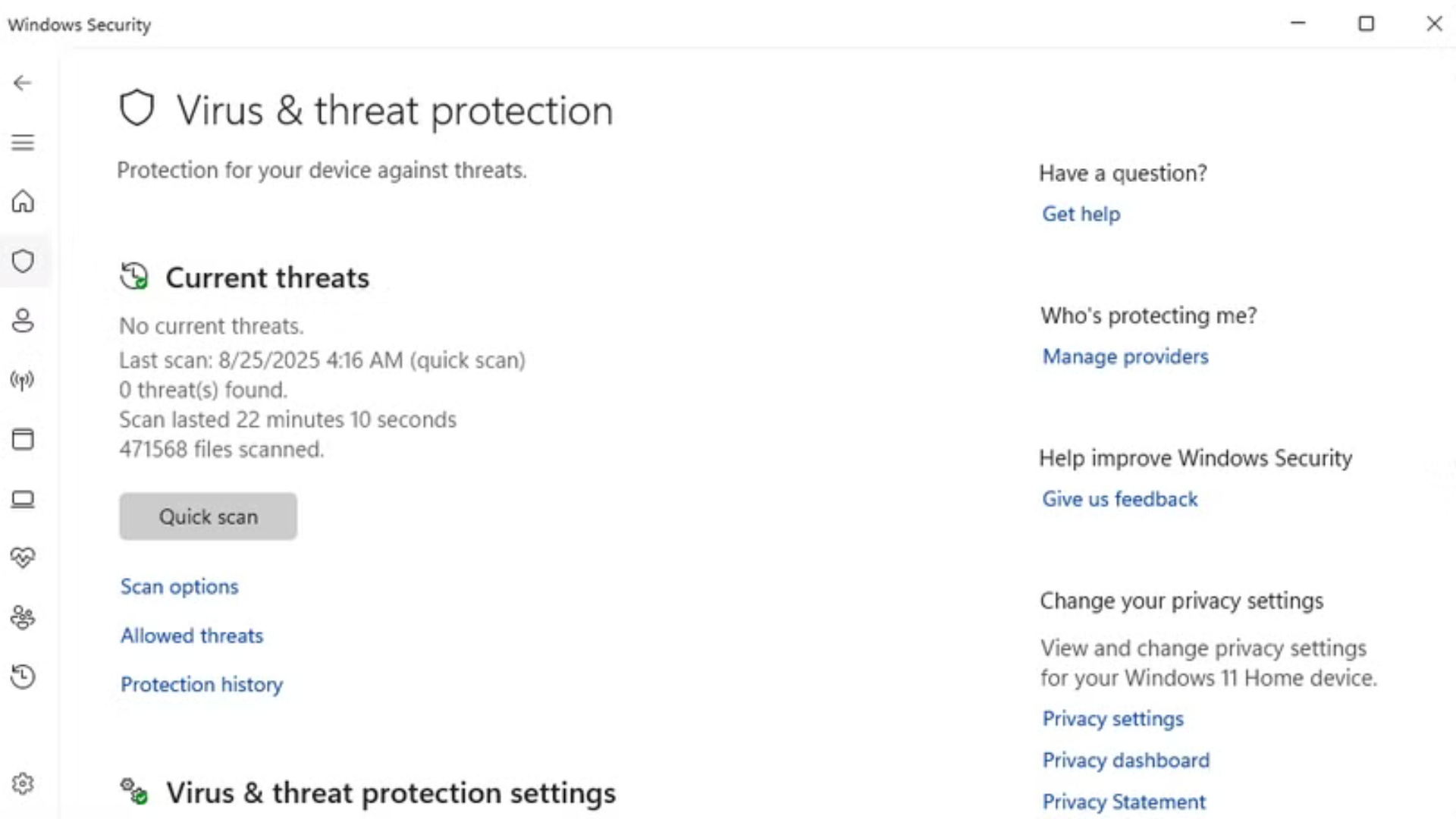This screenshot has width=1456, height=819.
Task: Open Protection history via the clock icon
Action: [24, 676]
